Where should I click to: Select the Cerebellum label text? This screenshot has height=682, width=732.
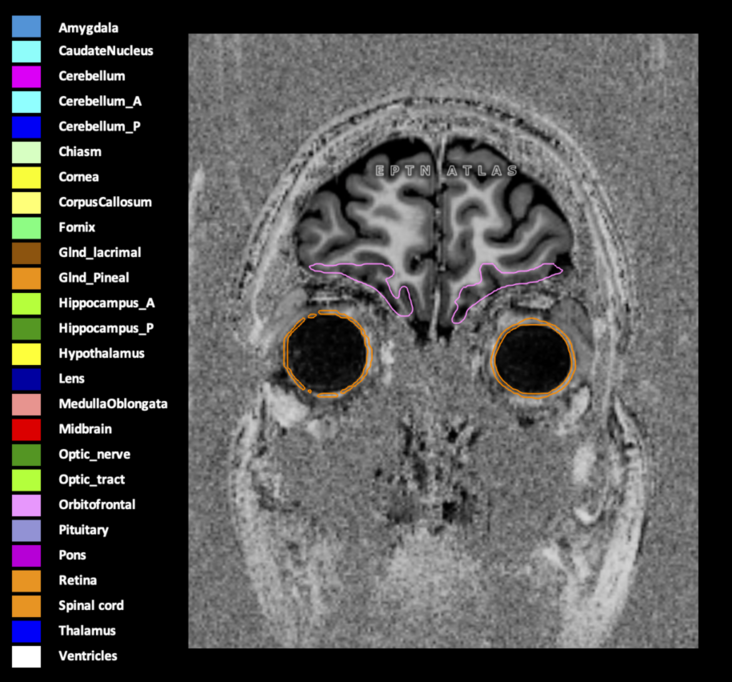click(x=92, y=76)
